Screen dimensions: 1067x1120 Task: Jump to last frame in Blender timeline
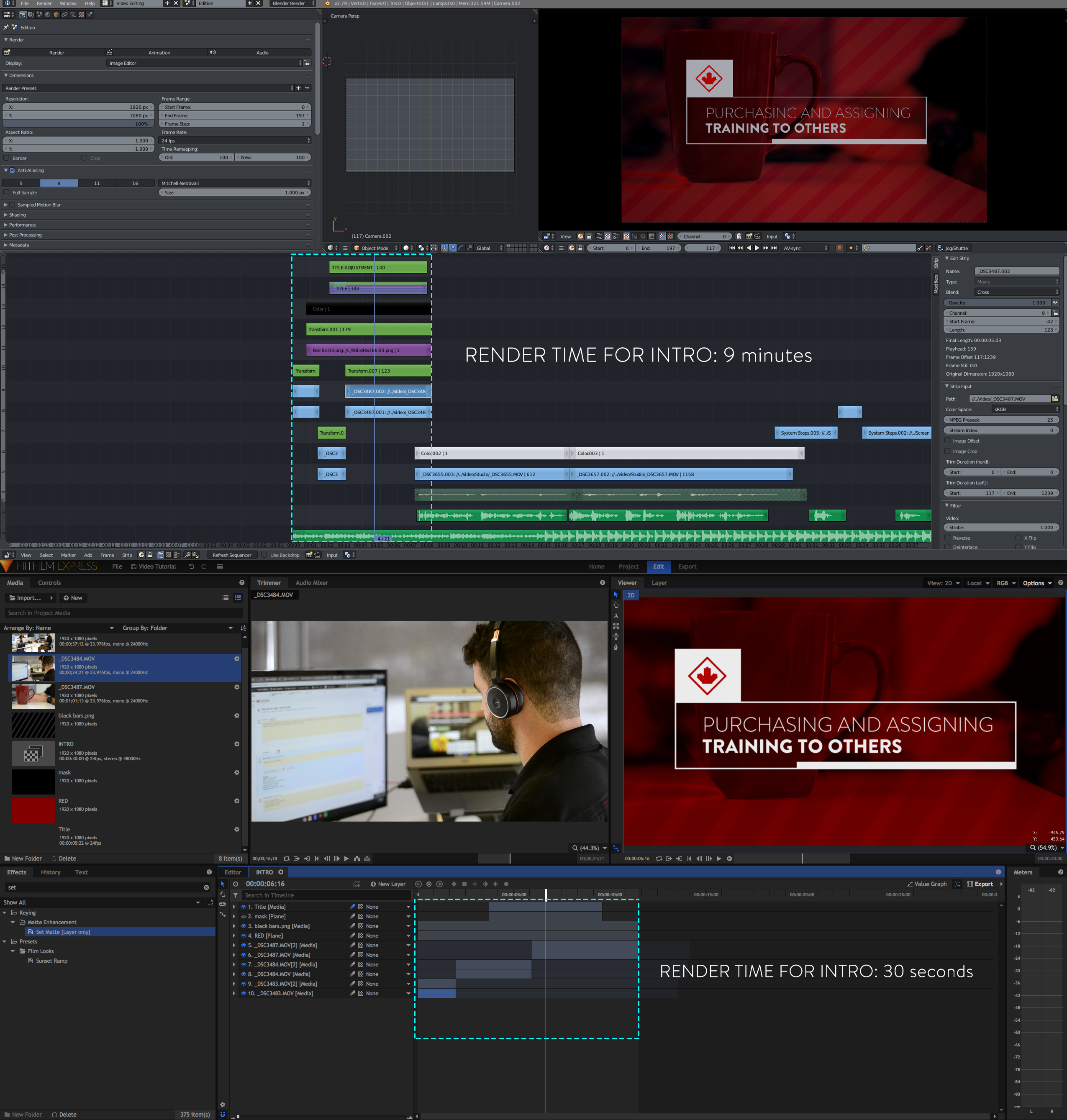(x=774, y=248)
